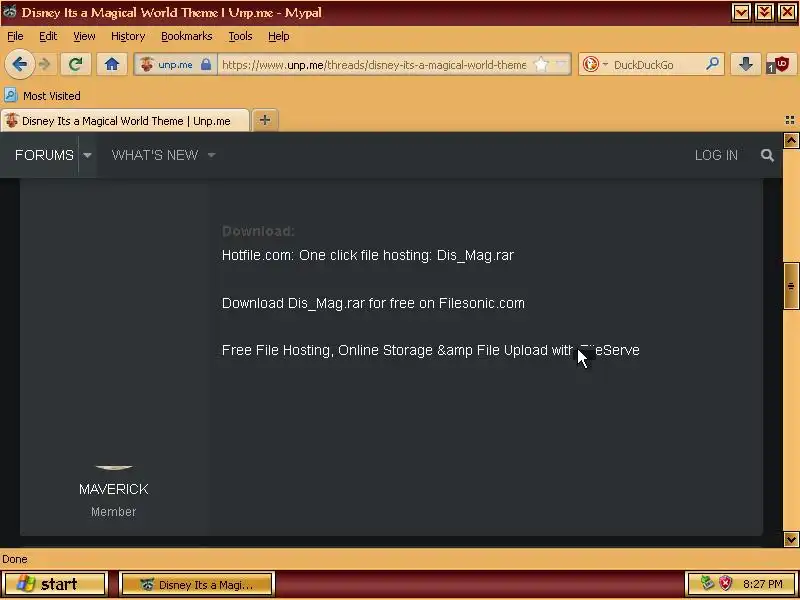Image resolution: width=800 pixels, height=600 pixels.
Task: Open the Home page icon
Action: 112,64
